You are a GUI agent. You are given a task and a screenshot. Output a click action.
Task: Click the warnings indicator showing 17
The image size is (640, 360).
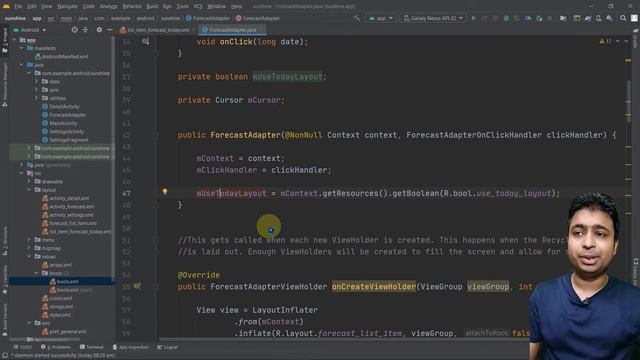(x=605, y=41)
